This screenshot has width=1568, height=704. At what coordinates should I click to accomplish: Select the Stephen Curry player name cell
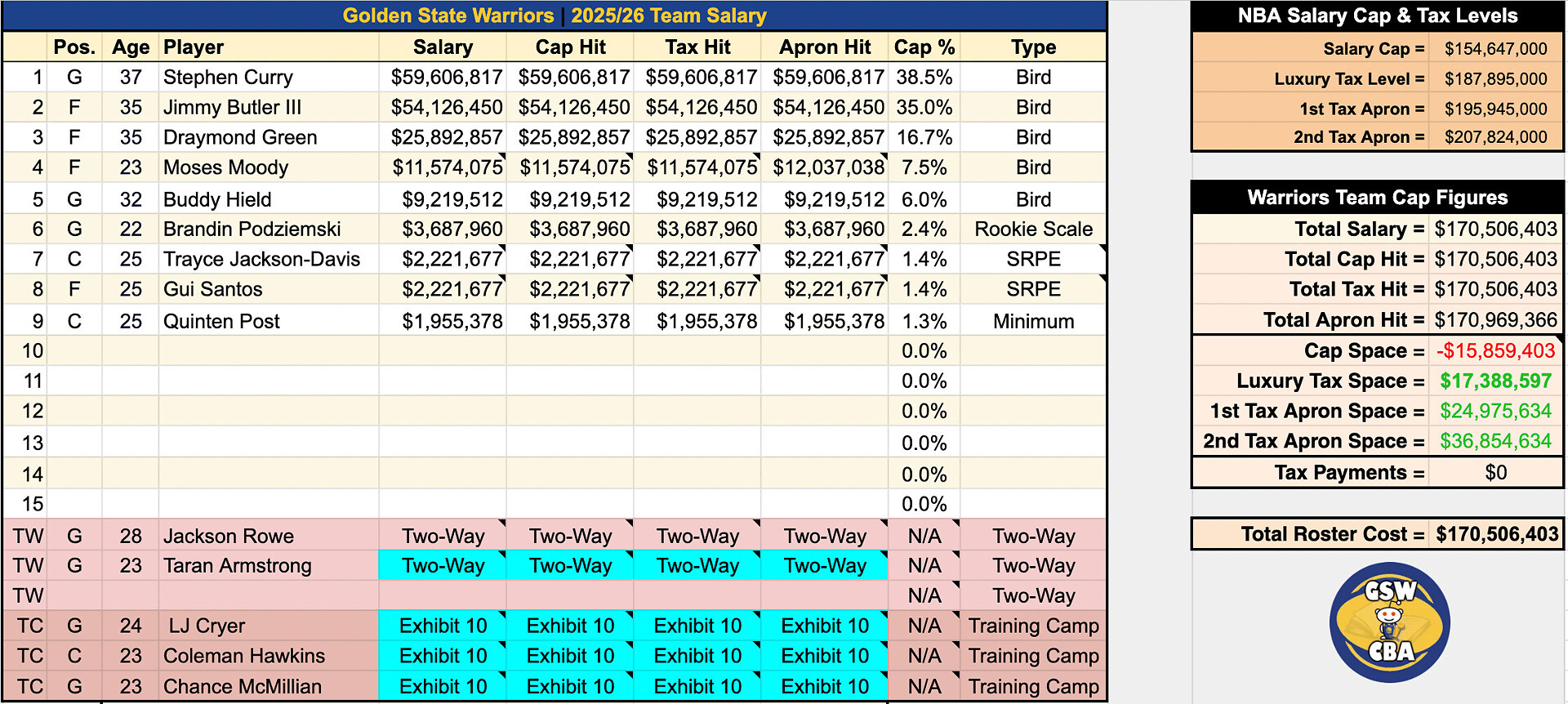pyautogui.click(x=228, y=78)
